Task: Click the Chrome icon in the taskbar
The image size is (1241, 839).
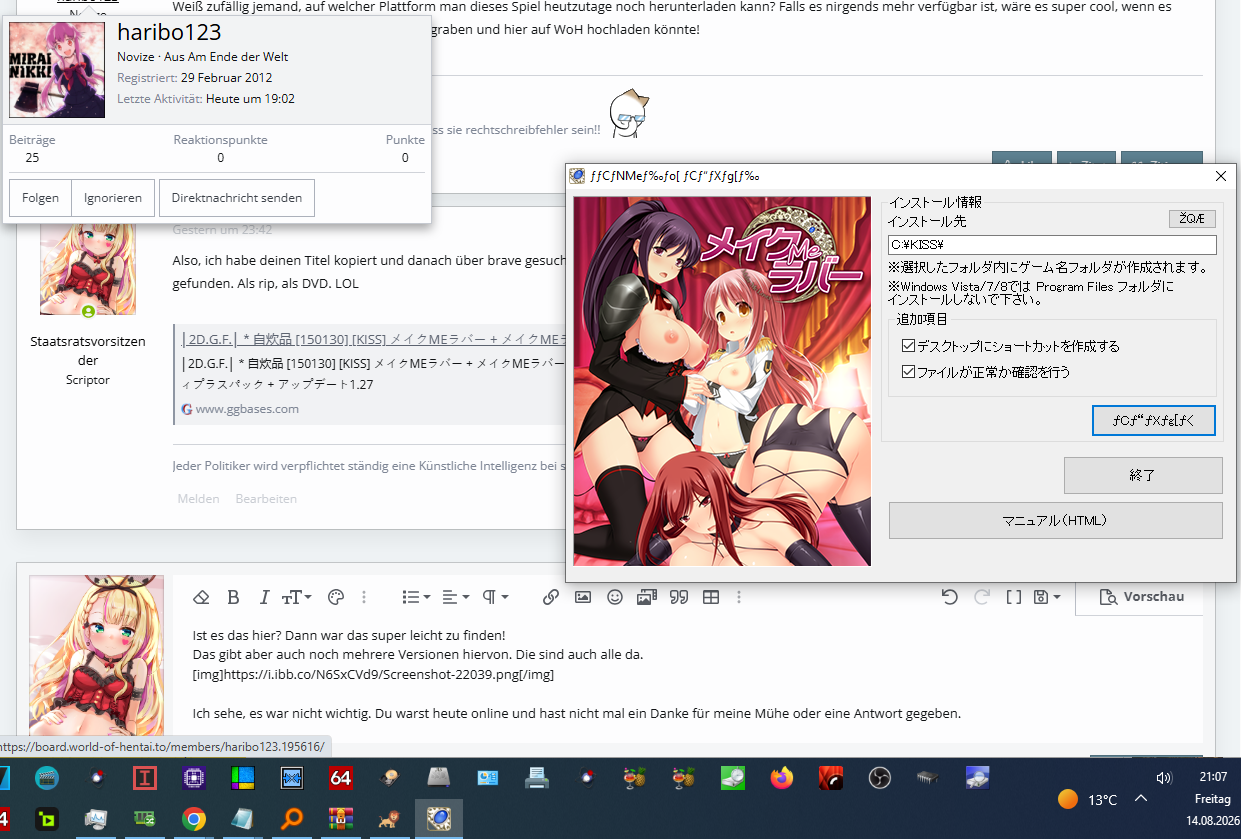Action: point(193,820)
